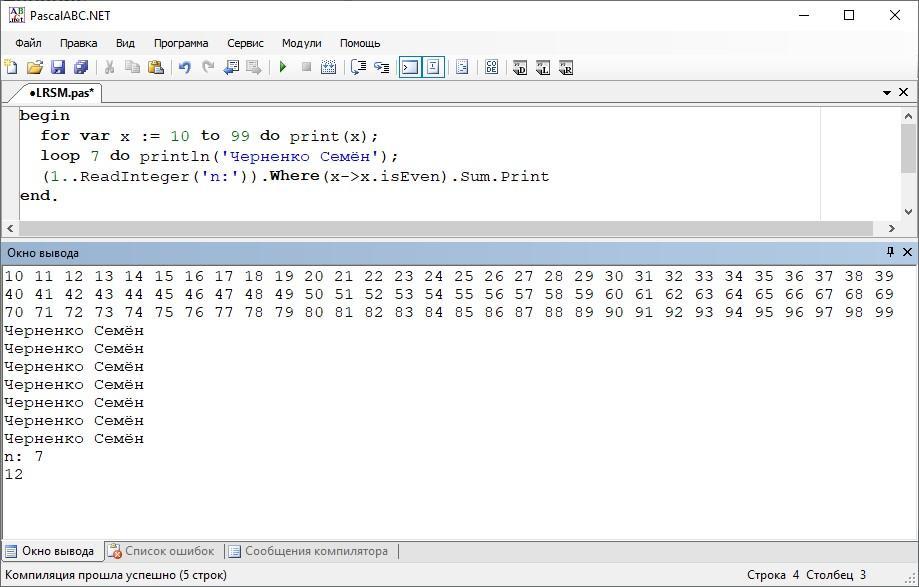
Task: Compile the program
Action: pos(329,67)
